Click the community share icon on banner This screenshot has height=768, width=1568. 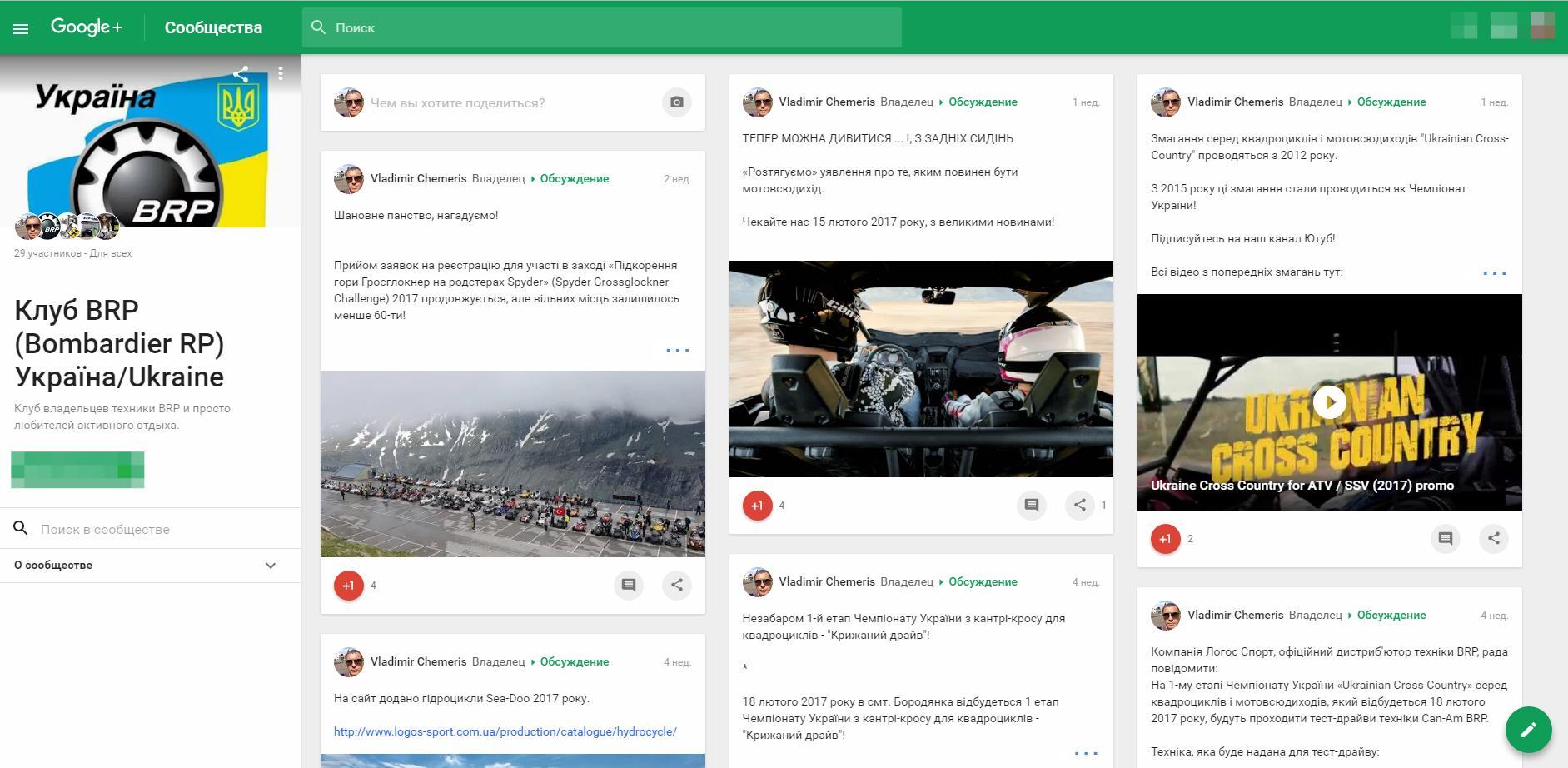(x=241, y=74)
